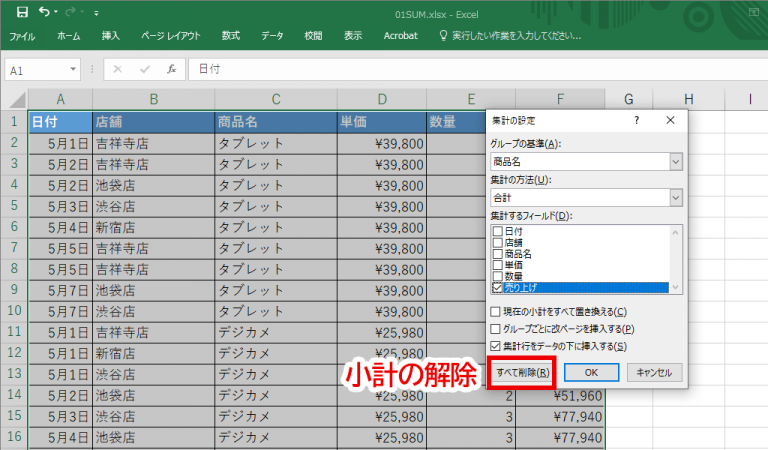Select row 10 header
The width and height of the screenshot is (768, 450).
click(14, 311)
